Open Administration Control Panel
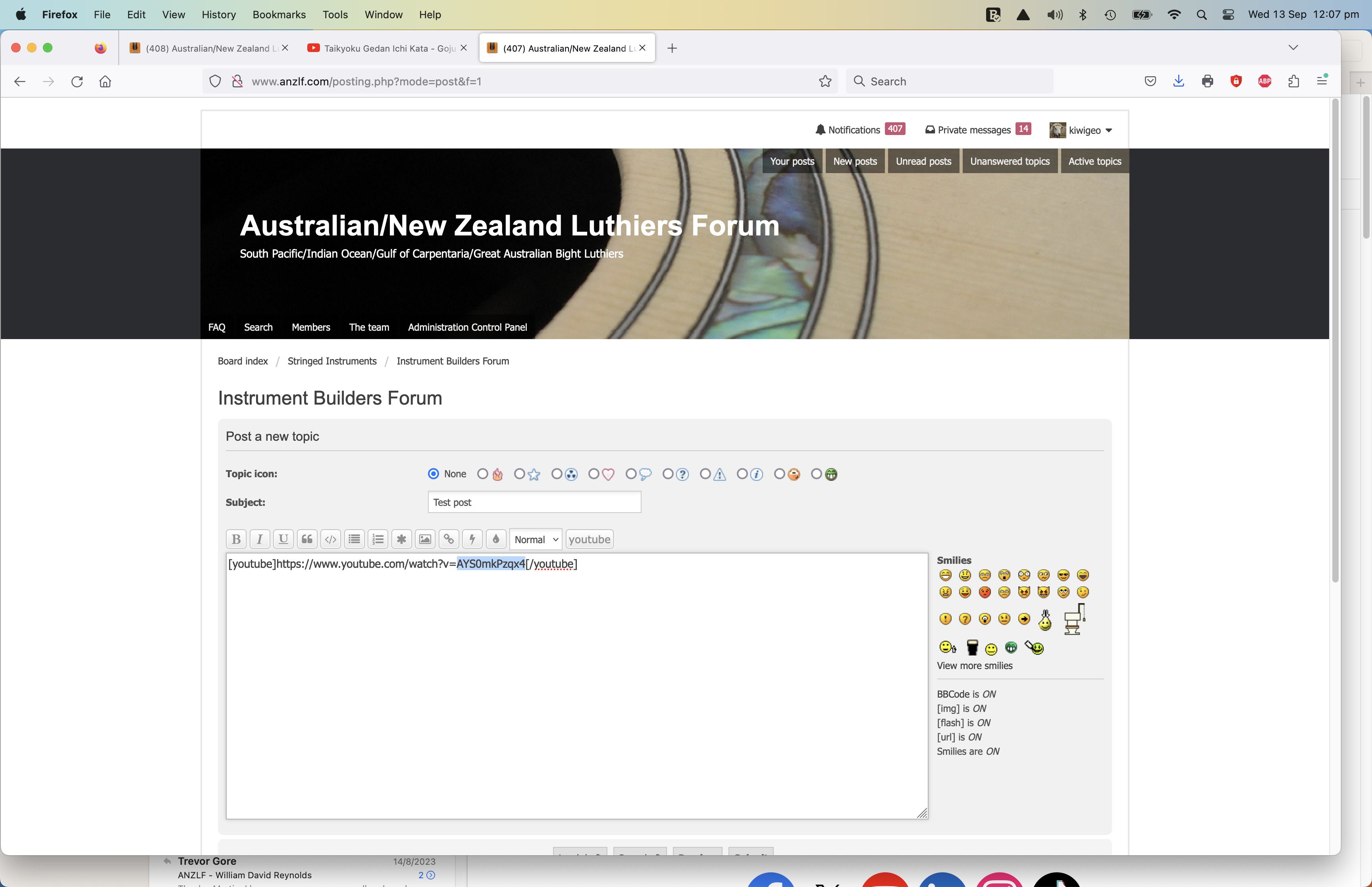This screenshot has width=1372, height=887. tap(468, 327)
